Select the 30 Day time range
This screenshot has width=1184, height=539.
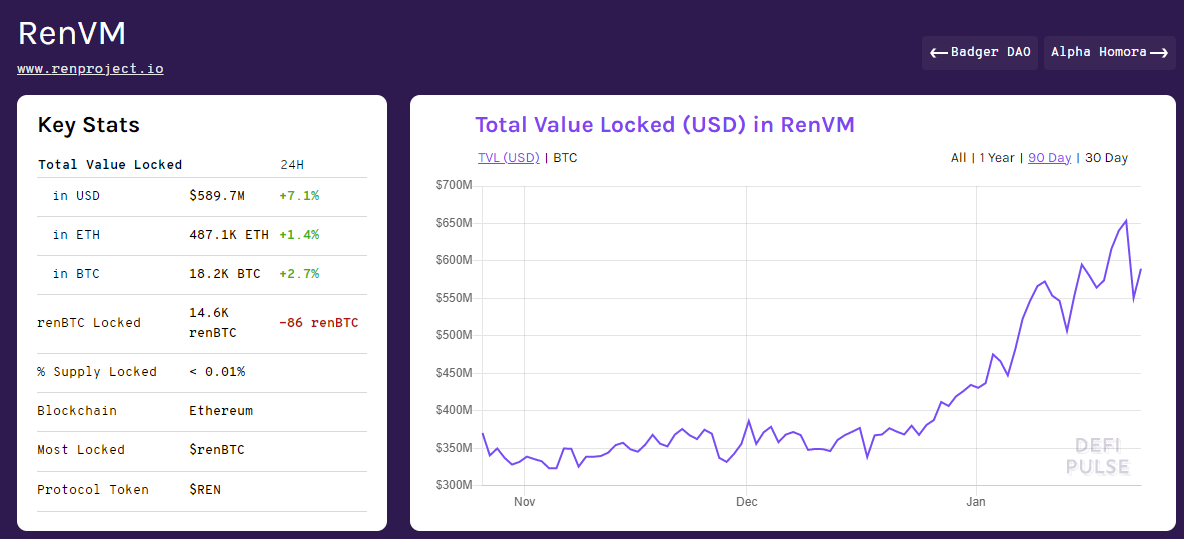tap(1106, 157)
